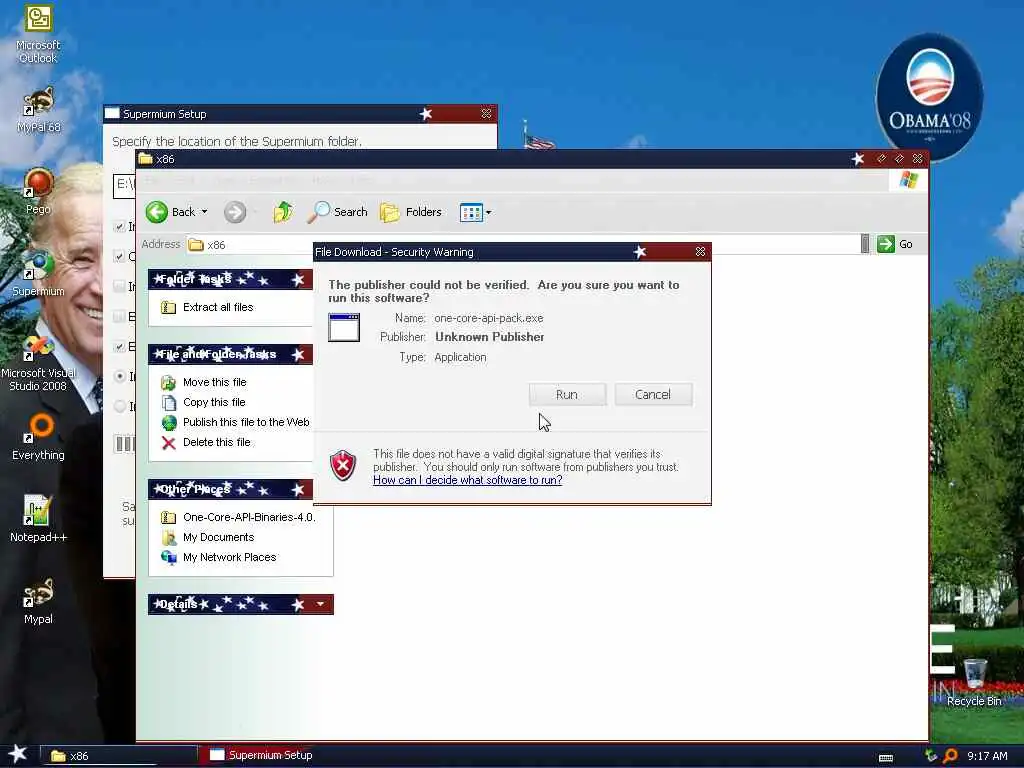Switch to x86 taskbar button
The height and width of the screenshot is (768, 1024).
119,756
